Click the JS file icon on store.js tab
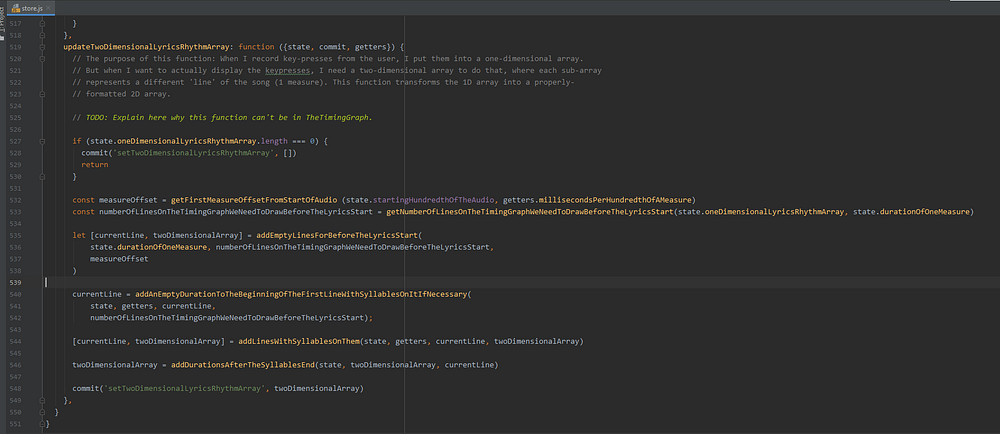Screen dimensions: 1000x434 [15, 8]
